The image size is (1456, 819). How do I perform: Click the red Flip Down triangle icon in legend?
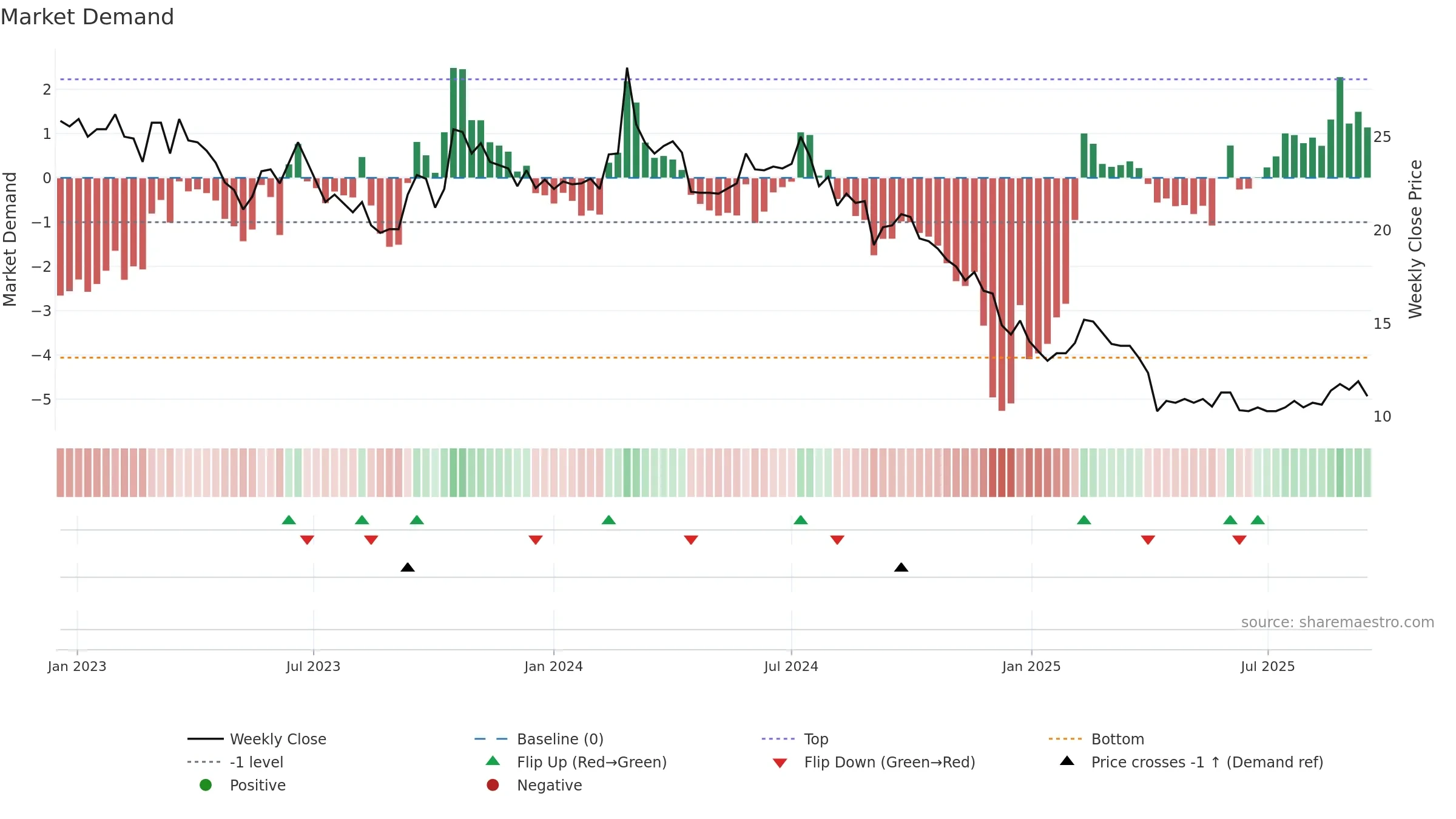tap(780, 763)
